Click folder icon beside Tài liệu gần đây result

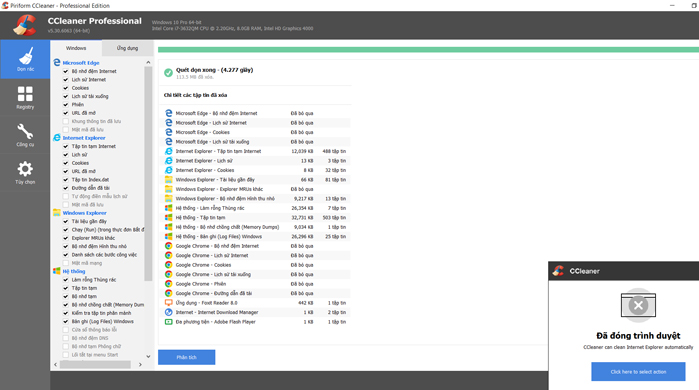tap(169, 180)
